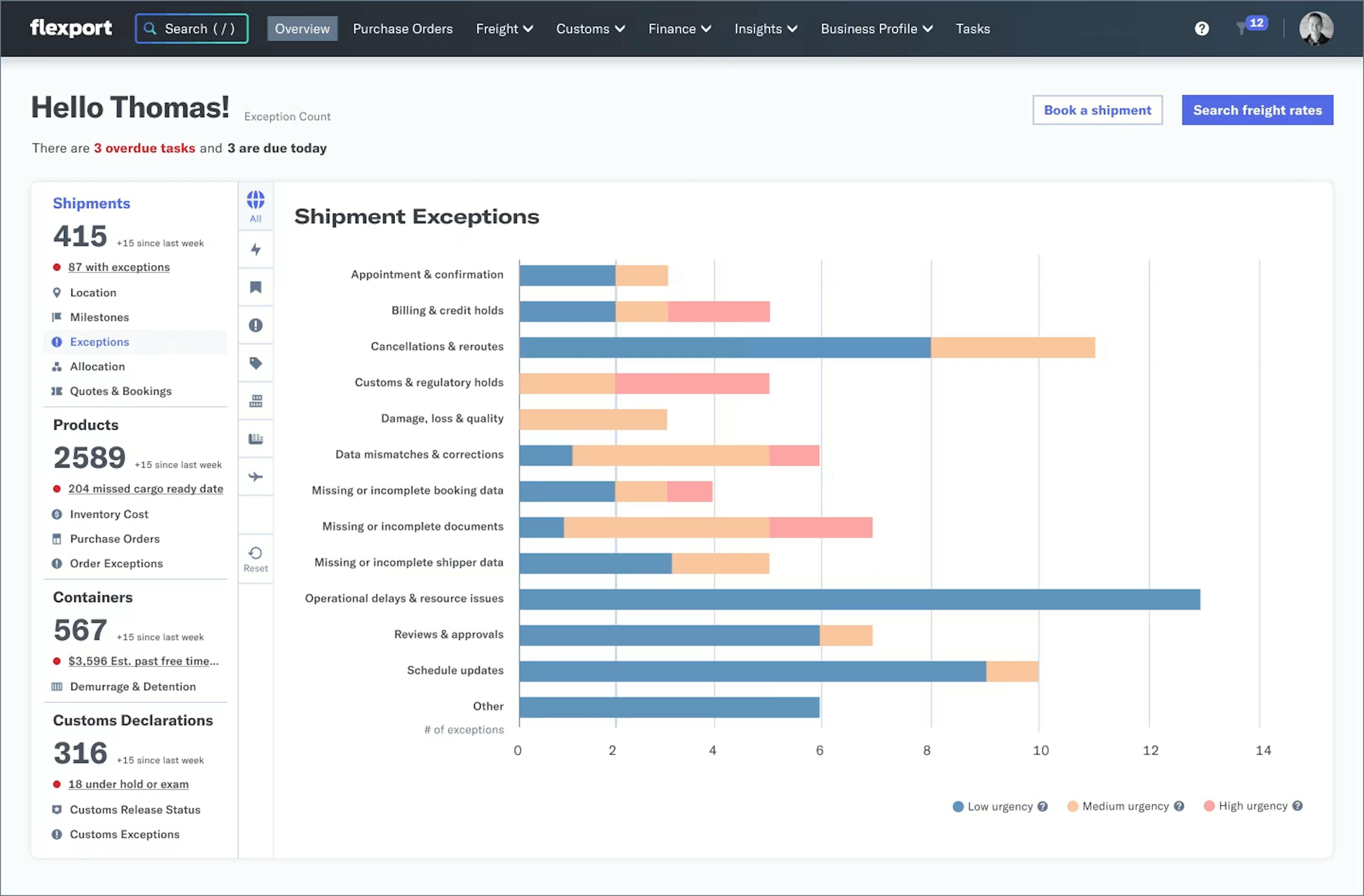Open help via the question mark icon

1202,28
